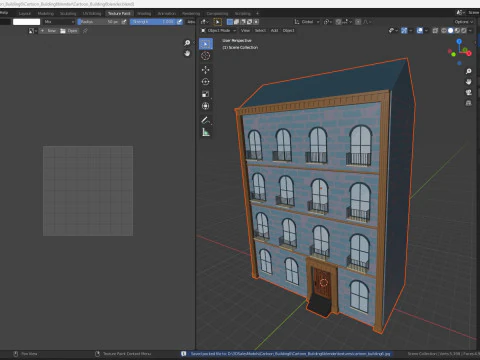Viewport: 480px width, 360px height.
Task: Set selection mode to intersect
Action: tap(256, 22)
